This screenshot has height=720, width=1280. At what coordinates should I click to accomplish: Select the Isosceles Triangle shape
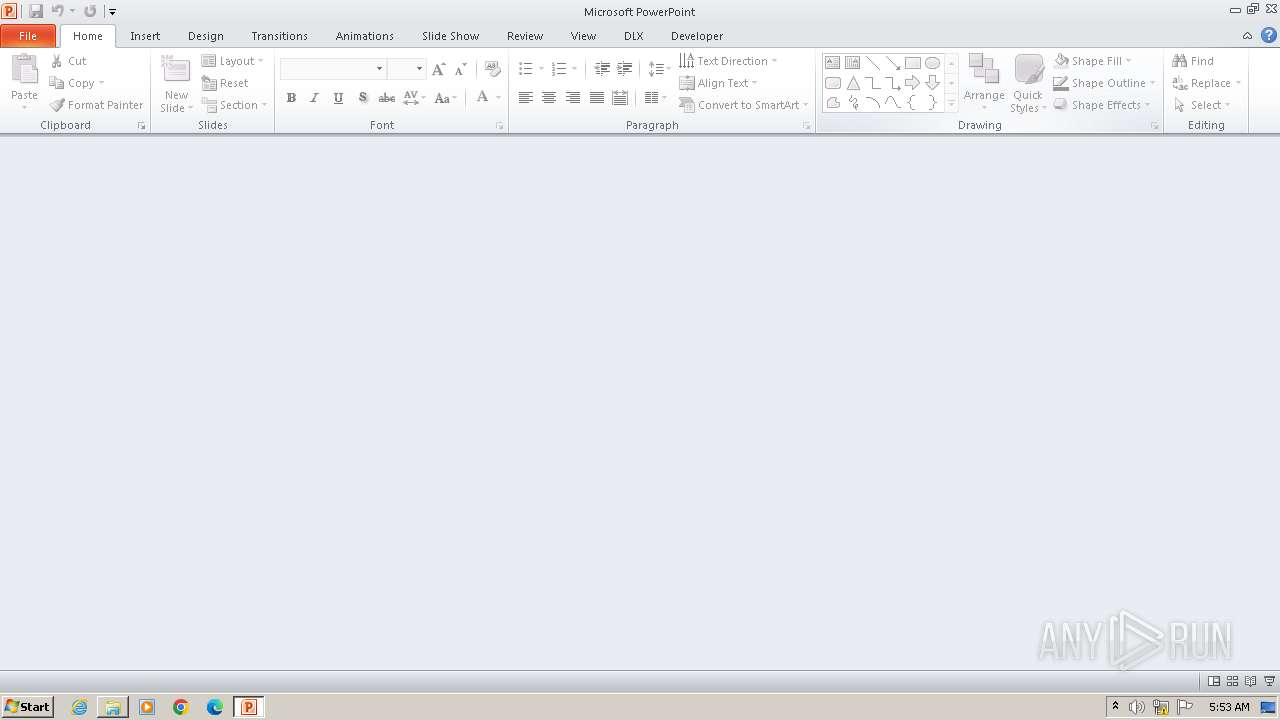click(x=853, y=83)
